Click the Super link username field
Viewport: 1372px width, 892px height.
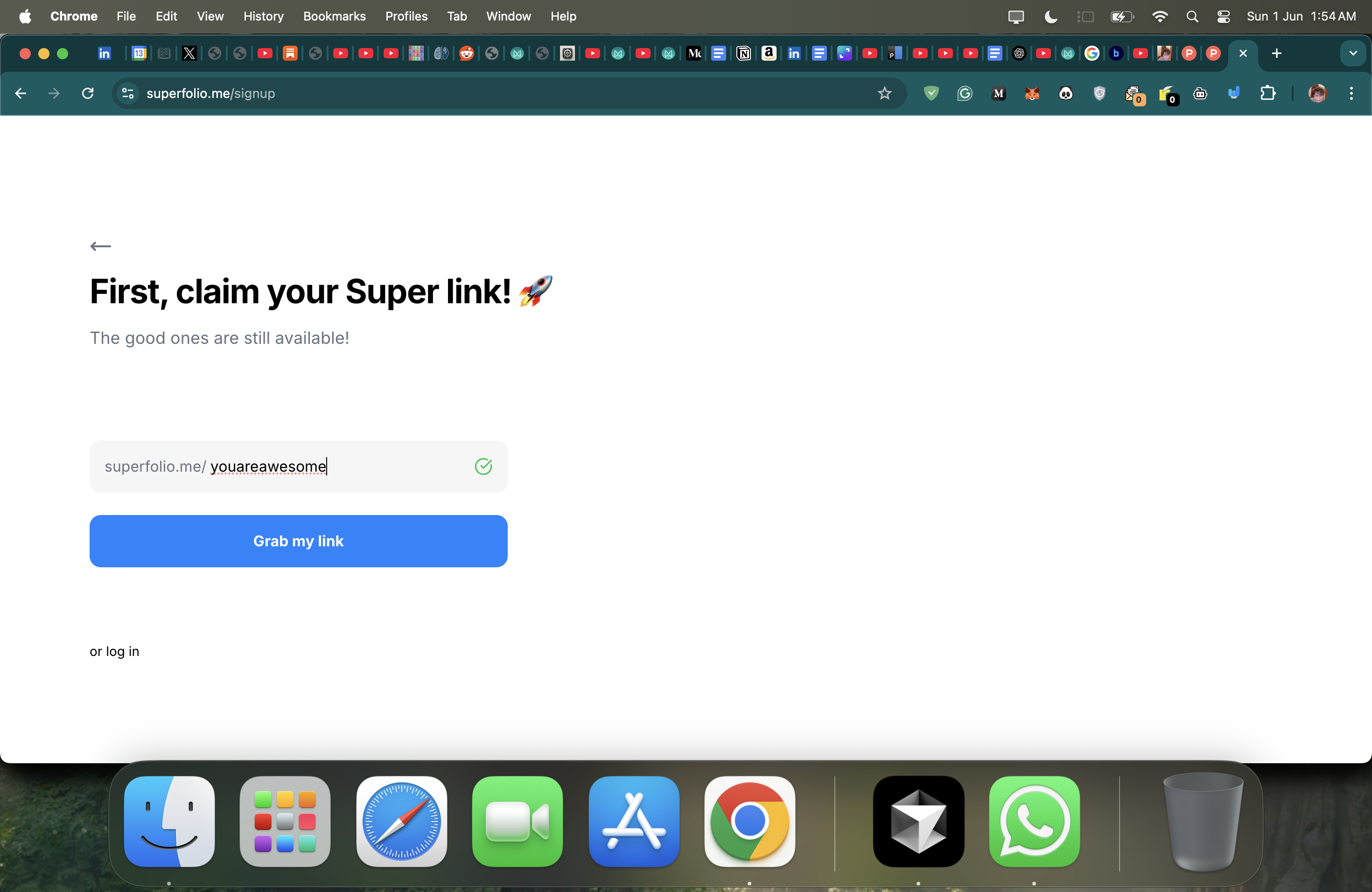[x=298, y=466]
